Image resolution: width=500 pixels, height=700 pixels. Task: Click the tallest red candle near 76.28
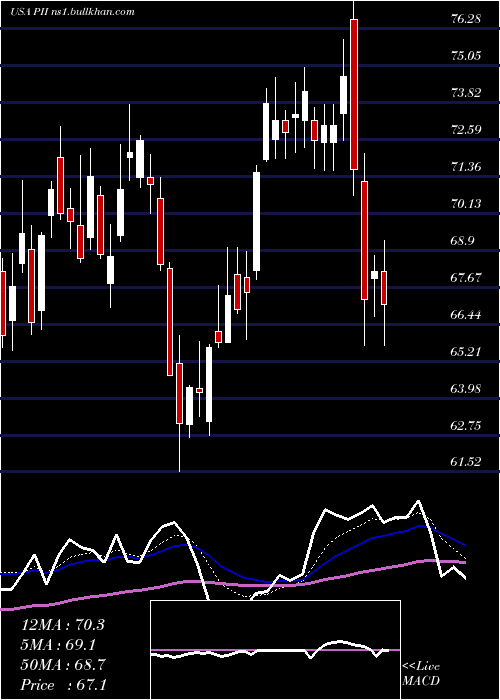(354, 94)
